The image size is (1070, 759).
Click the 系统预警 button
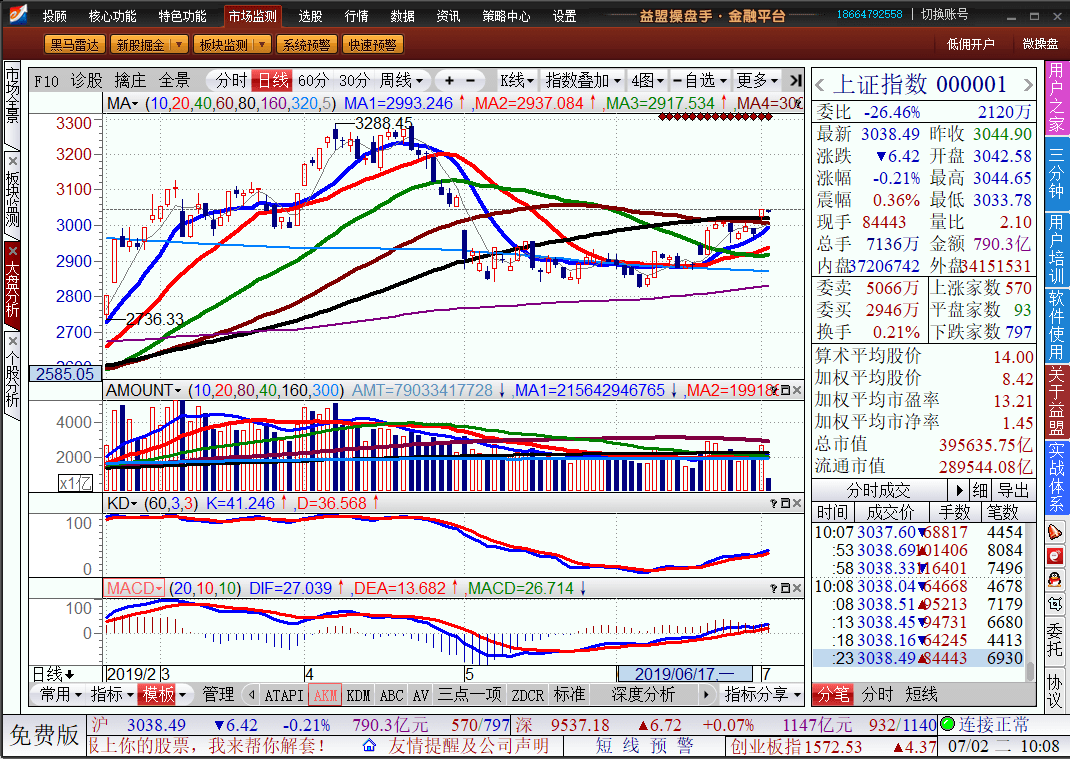(x=306, y=44)
